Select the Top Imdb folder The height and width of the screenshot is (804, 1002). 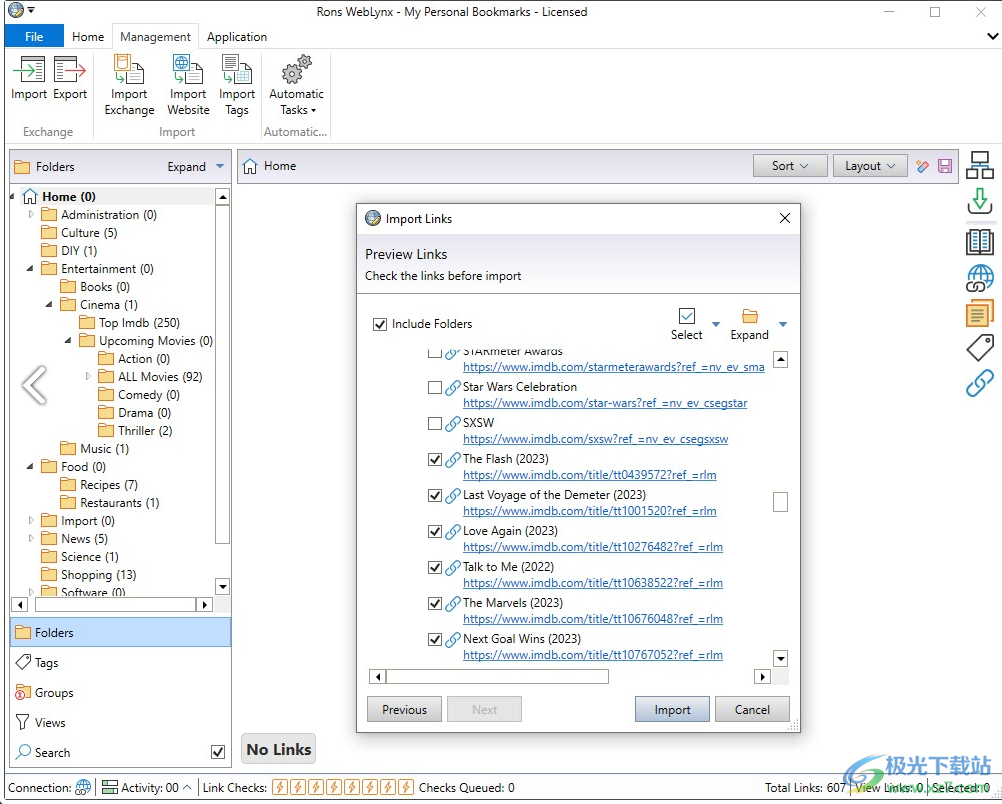[x=139, y=323]
